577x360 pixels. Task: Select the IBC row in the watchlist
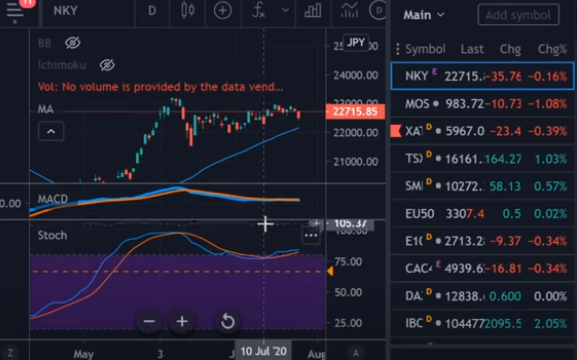pos(482,324)
